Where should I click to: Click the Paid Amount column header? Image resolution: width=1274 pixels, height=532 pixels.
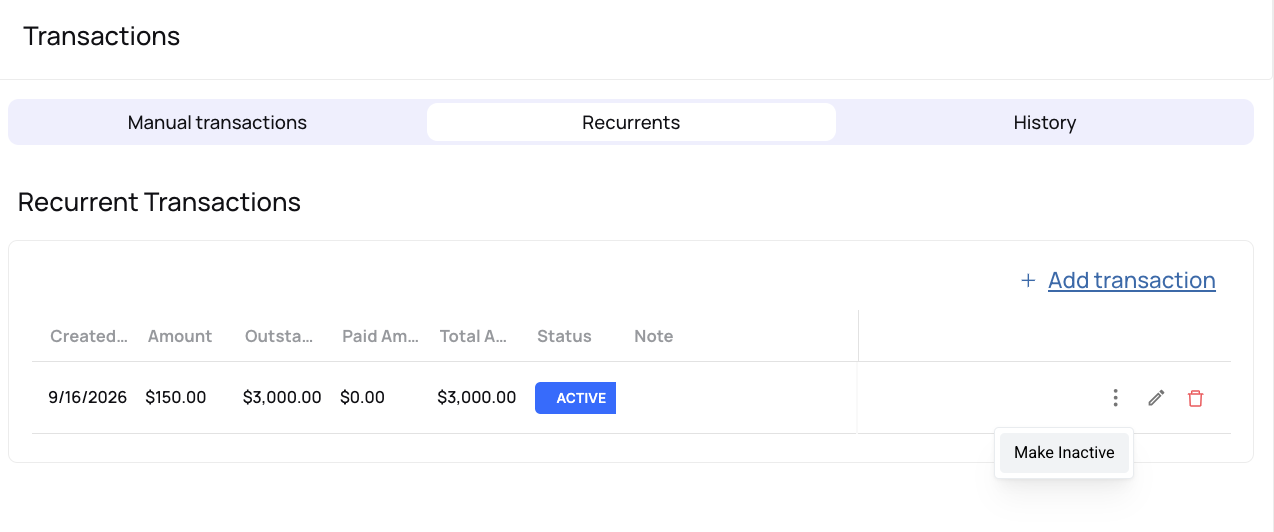tap(380, 336)
